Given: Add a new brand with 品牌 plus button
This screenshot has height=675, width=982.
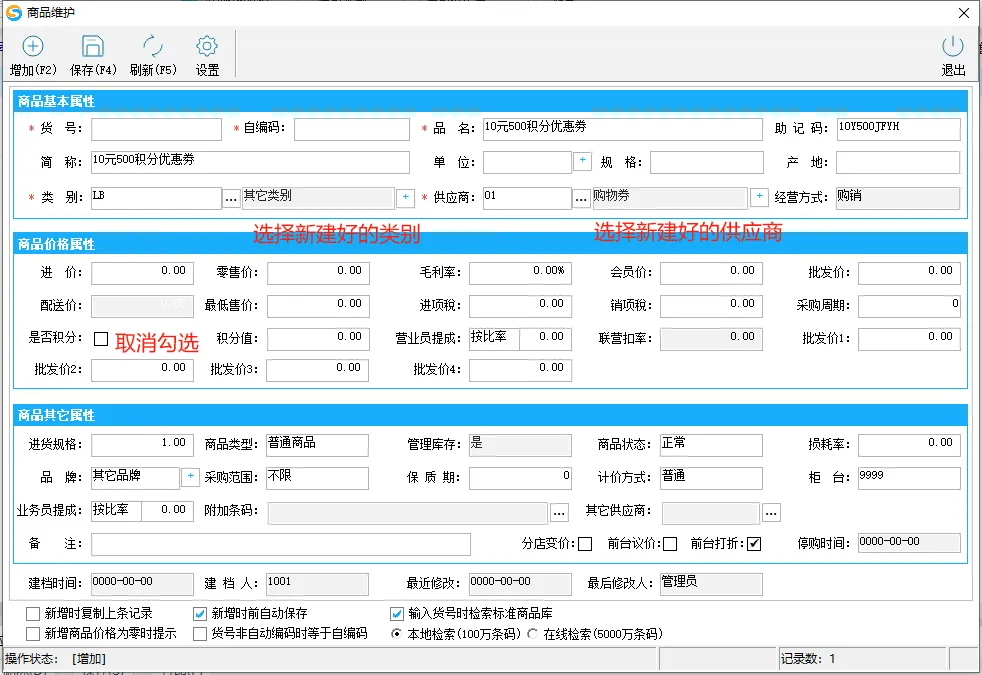Looking at the screenshot, I should pos(190,477).
